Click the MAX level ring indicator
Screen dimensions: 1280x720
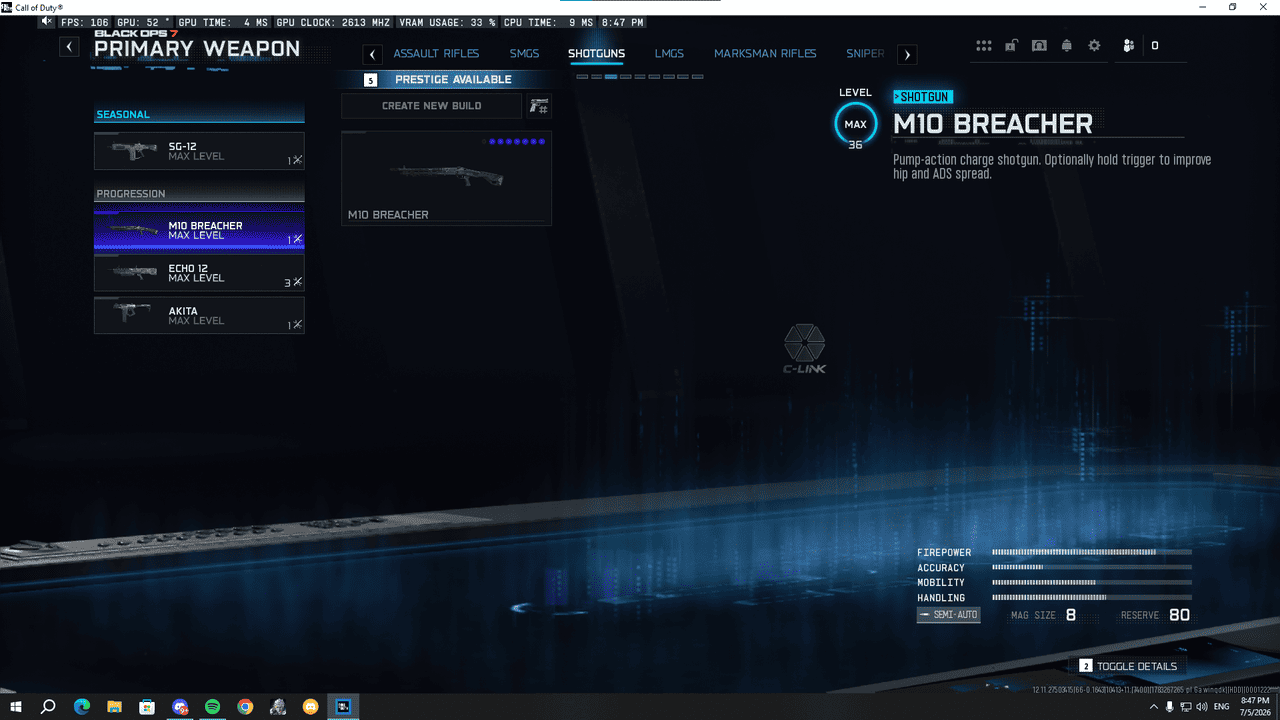(855, 124)
